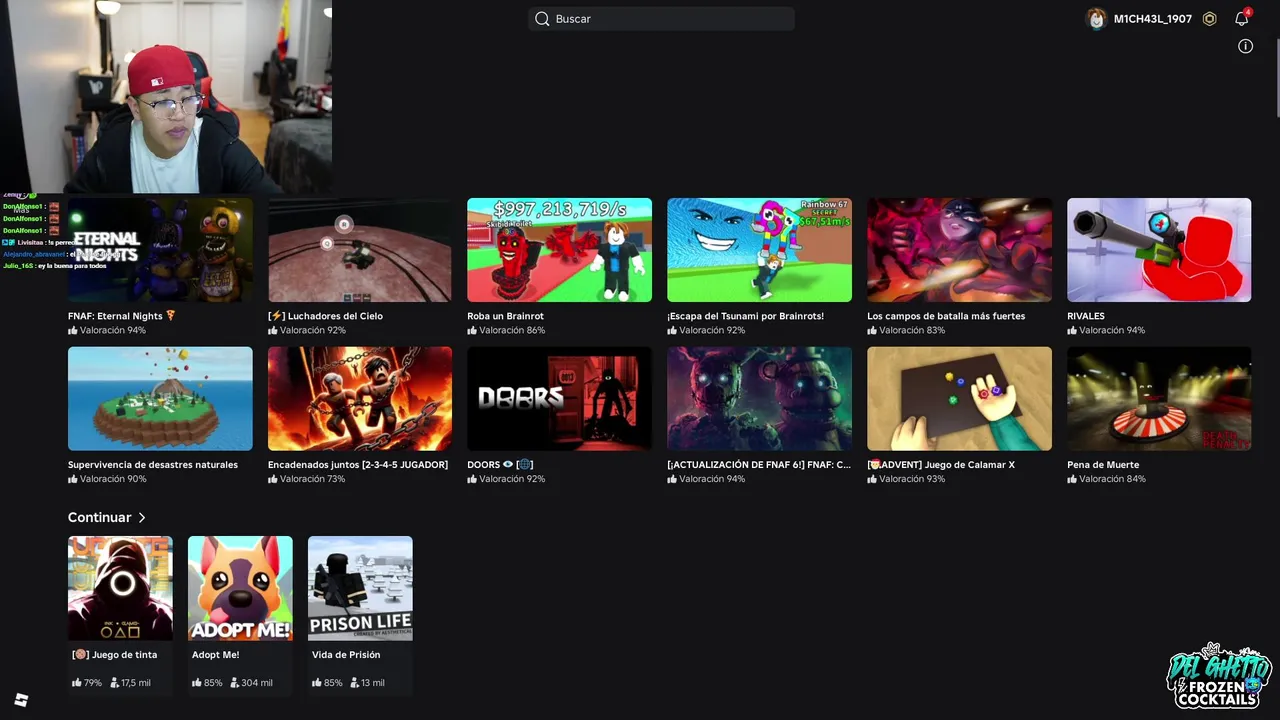Open the M1CH43L_1907 profile avatar
This screenshot has width=1280, height=720.
(x=1097, y=19)
